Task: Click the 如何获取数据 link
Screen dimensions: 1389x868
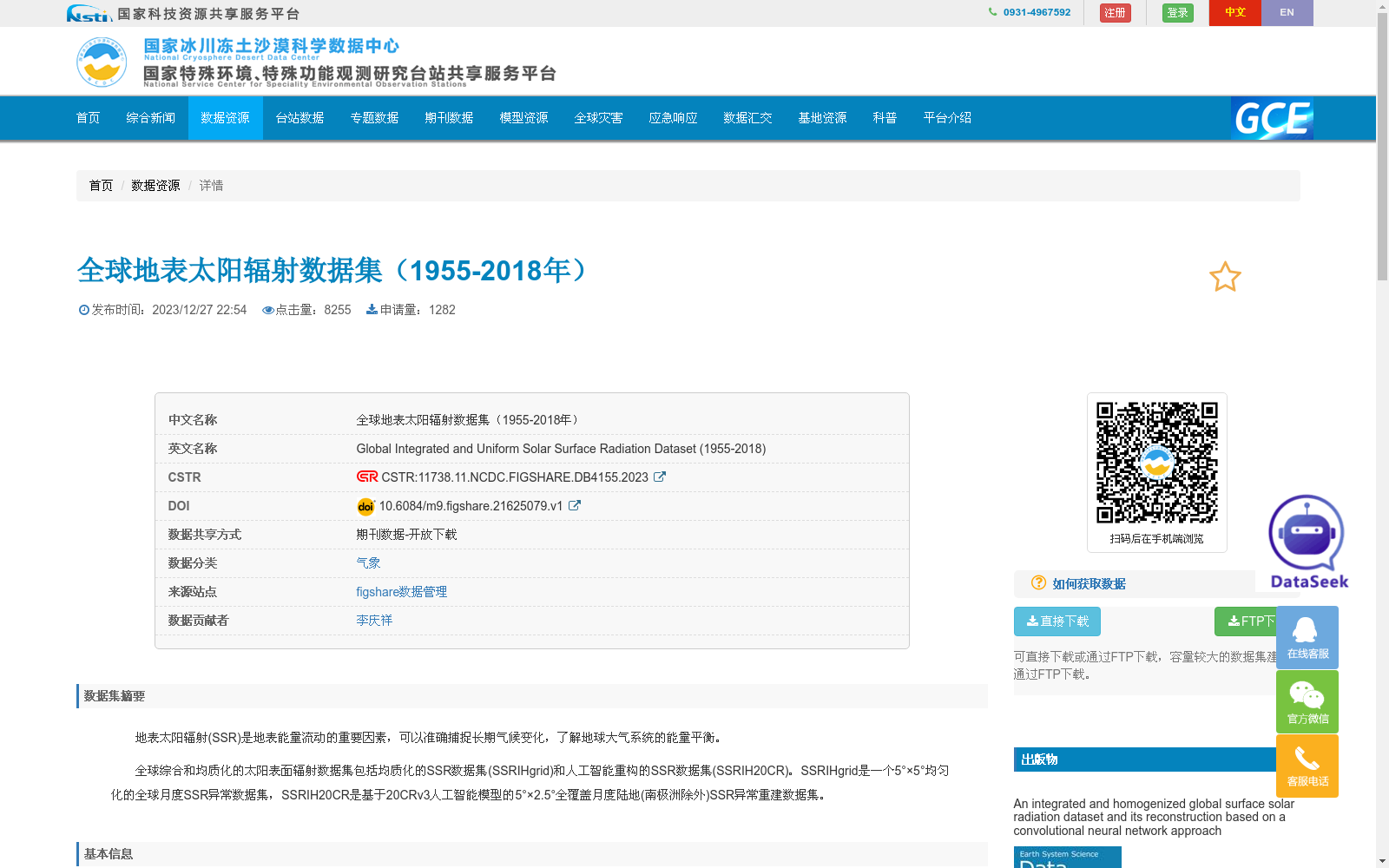Action: tap(1089, 583)
